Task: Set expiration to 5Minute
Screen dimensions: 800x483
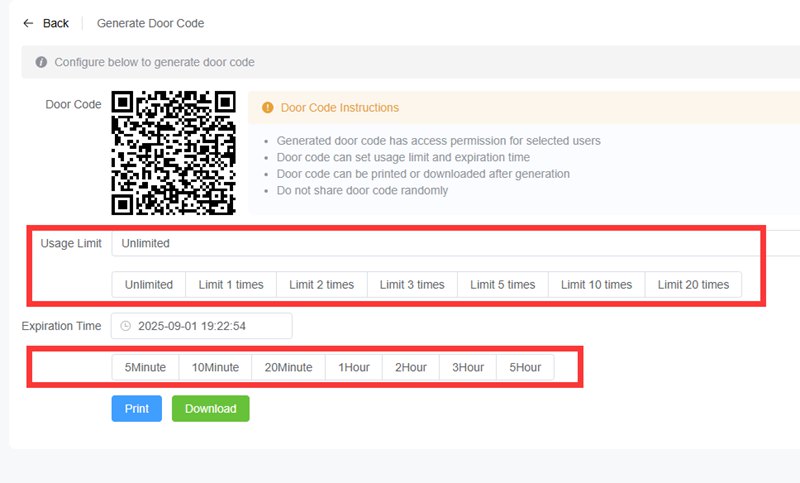Action: pos(145,367)
